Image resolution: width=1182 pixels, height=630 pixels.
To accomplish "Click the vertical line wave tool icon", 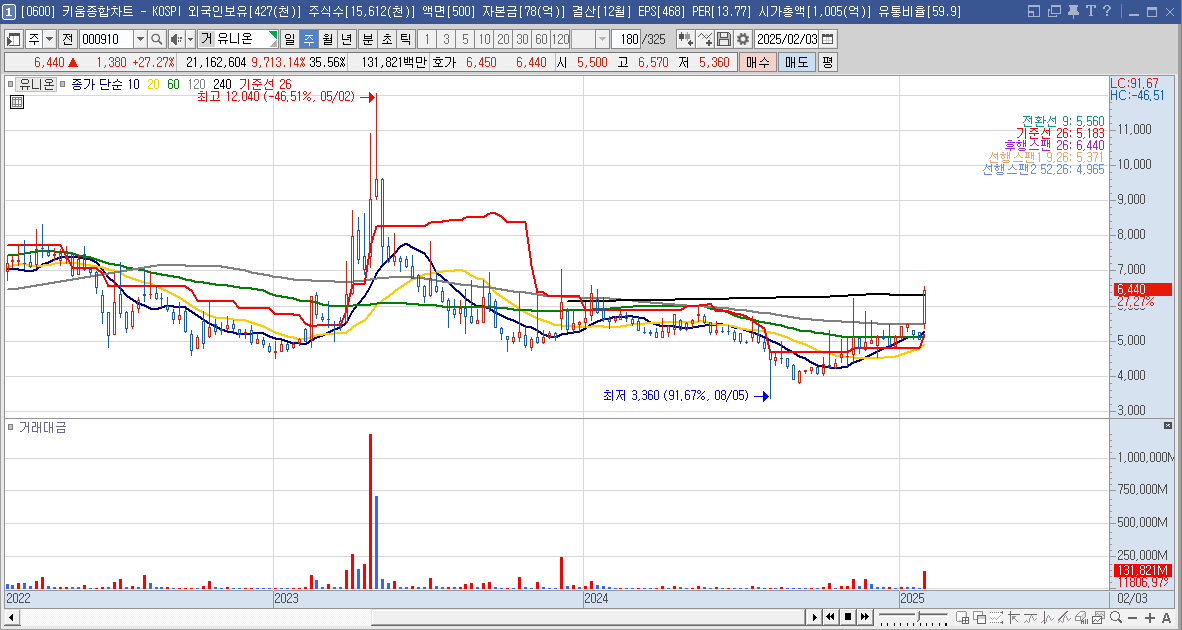I will click(x=1048, y=617).
